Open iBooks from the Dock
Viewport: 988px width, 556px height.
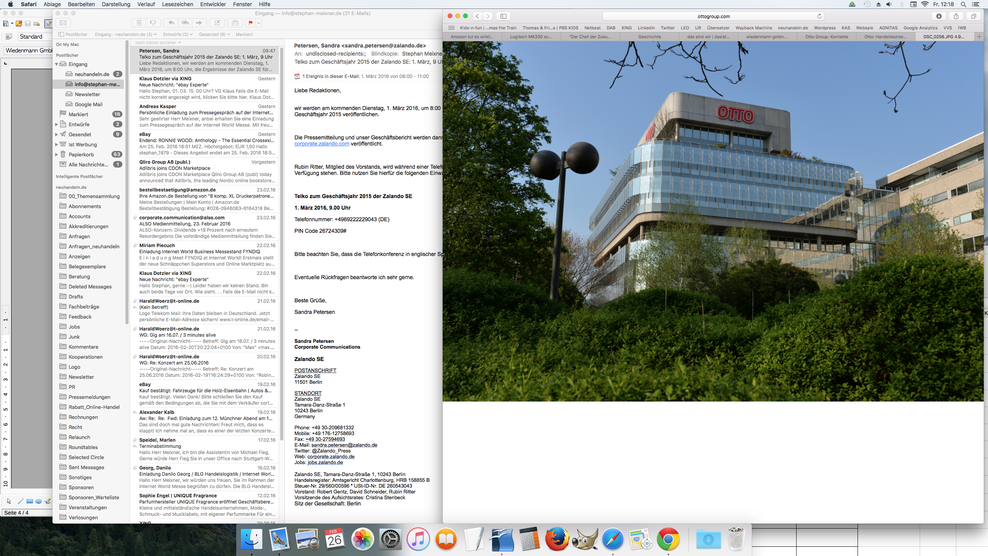pos(446,540)
